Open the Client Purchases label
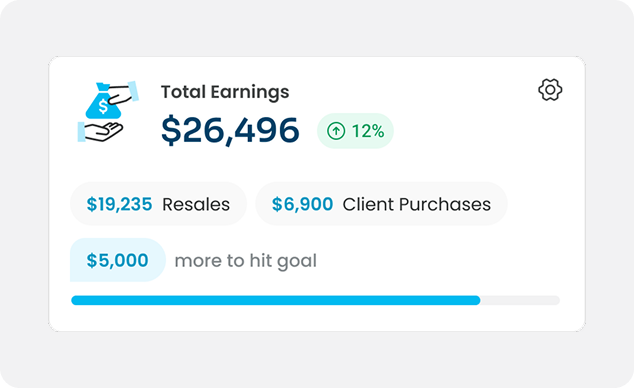 tap(416, 204)
